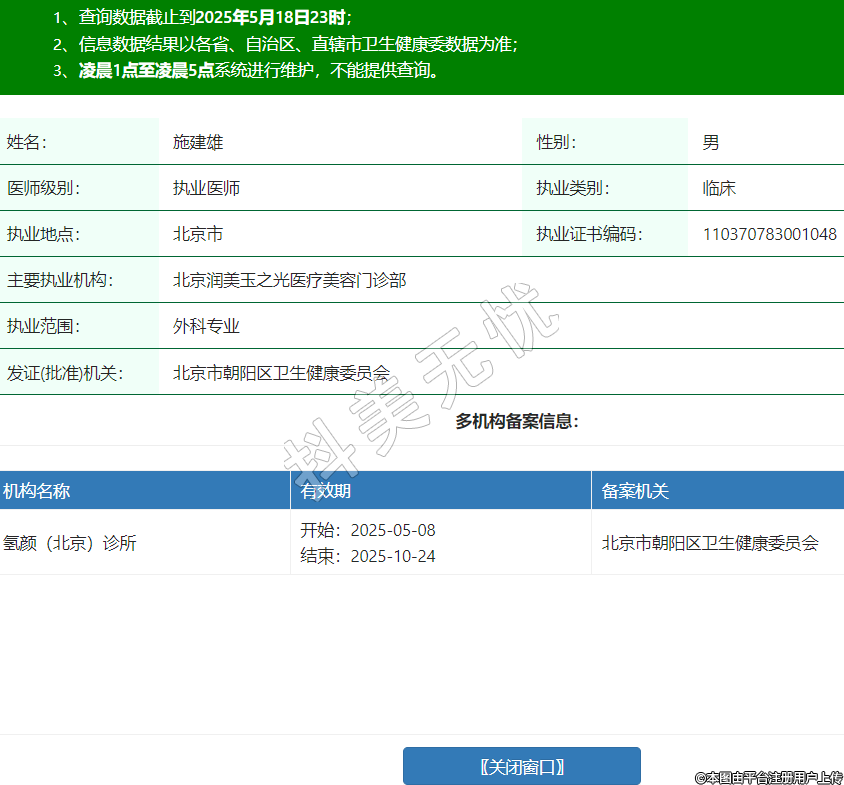
Task: Click the data cutoff date notice line
Action: coord(202,17)
